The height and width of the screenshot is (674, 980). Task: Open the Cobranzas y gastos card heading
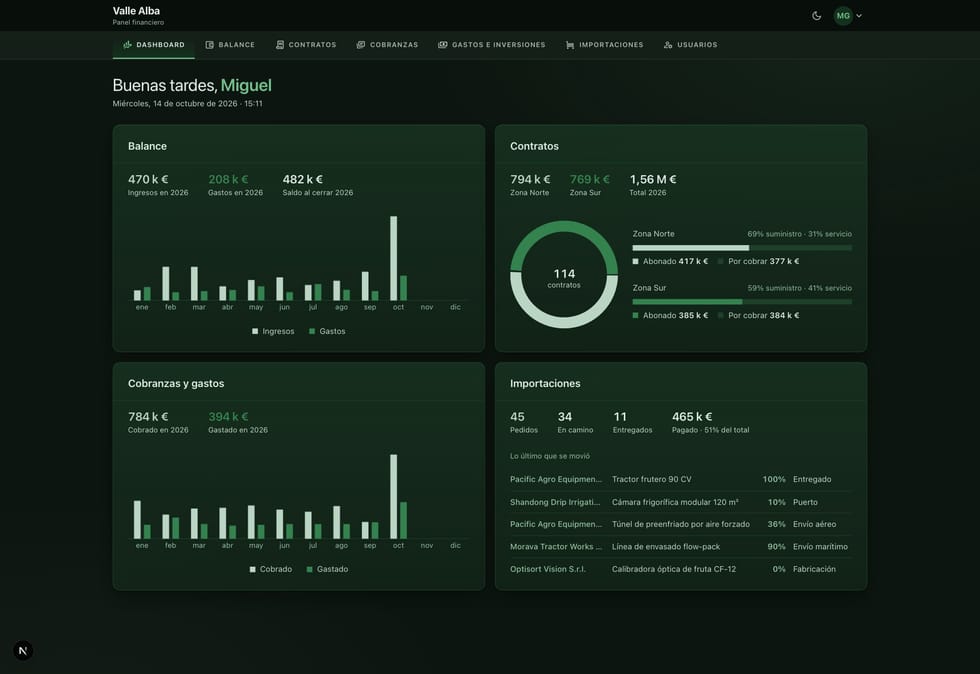click(x=176, y=384)
